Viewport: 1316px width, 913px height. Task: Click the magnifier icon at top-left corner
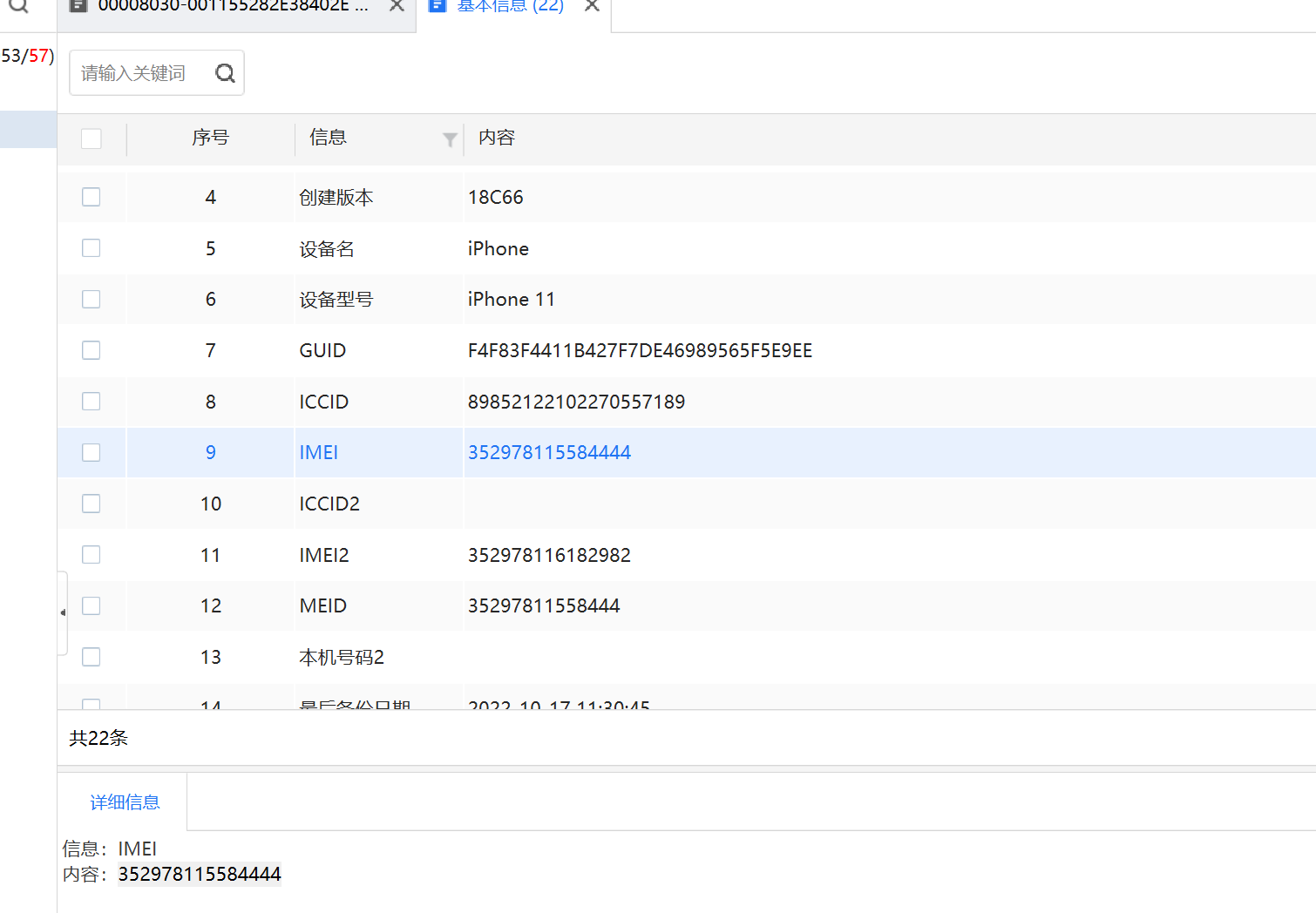click(x=18, y=5)
